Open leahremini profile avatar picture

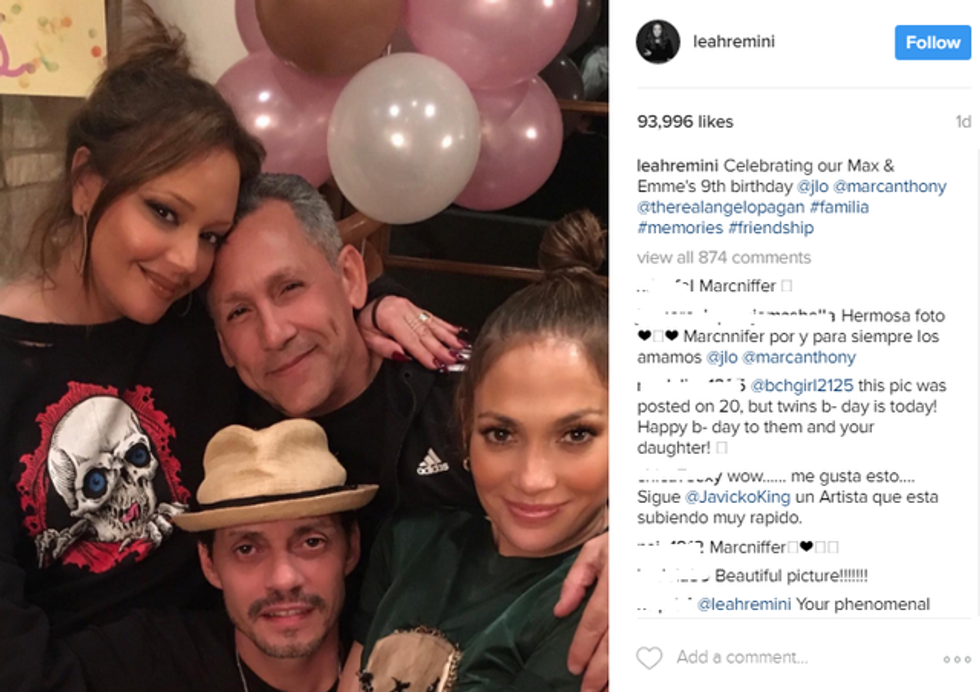click(x=658, y=41)
